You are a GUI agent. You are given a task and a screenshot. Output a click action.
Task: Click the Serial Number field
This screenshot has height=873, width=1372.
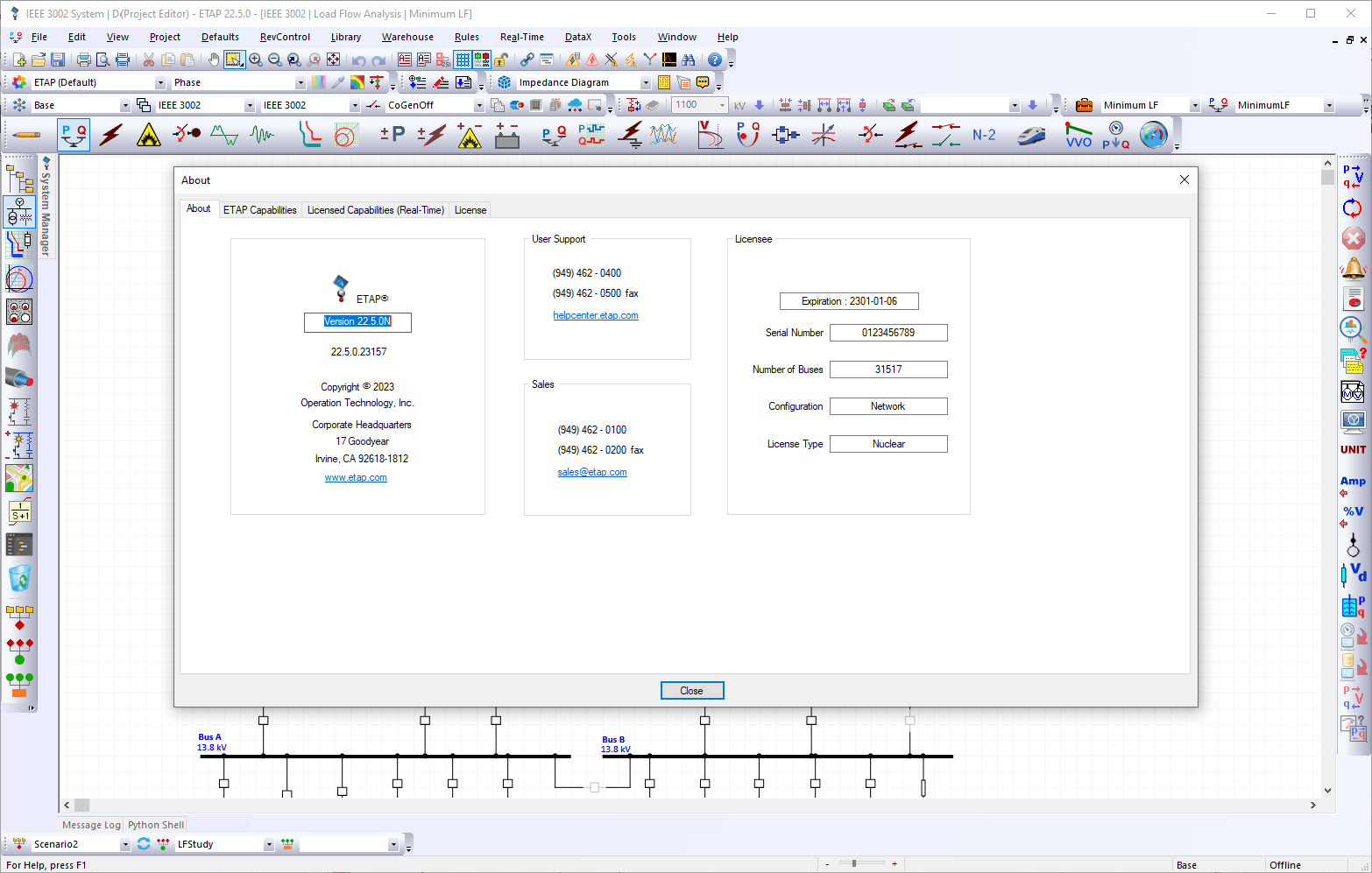(888, 333)
